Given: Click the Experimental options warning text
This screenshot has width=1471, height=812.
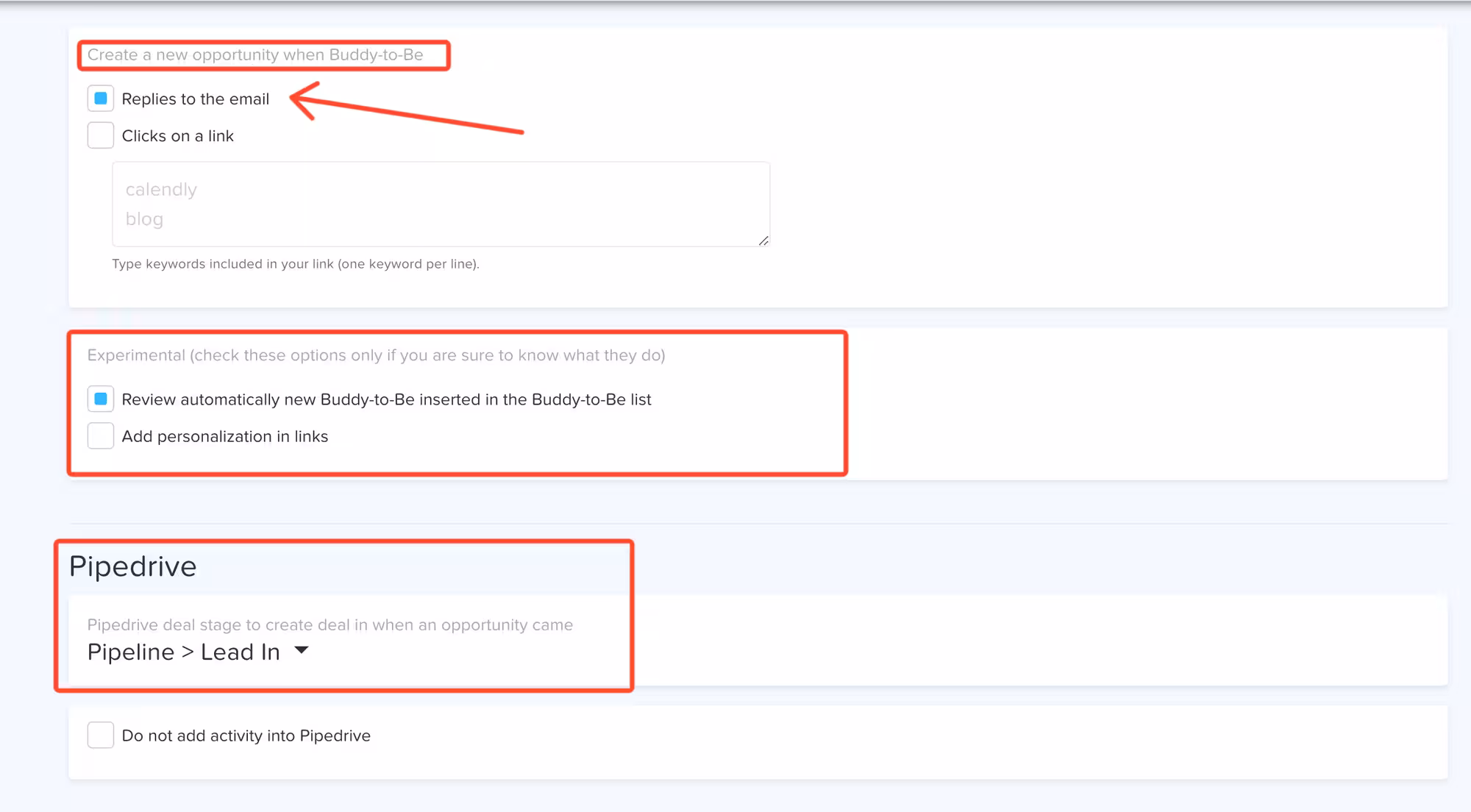Looking at the screenshot, I should (376, 355).
